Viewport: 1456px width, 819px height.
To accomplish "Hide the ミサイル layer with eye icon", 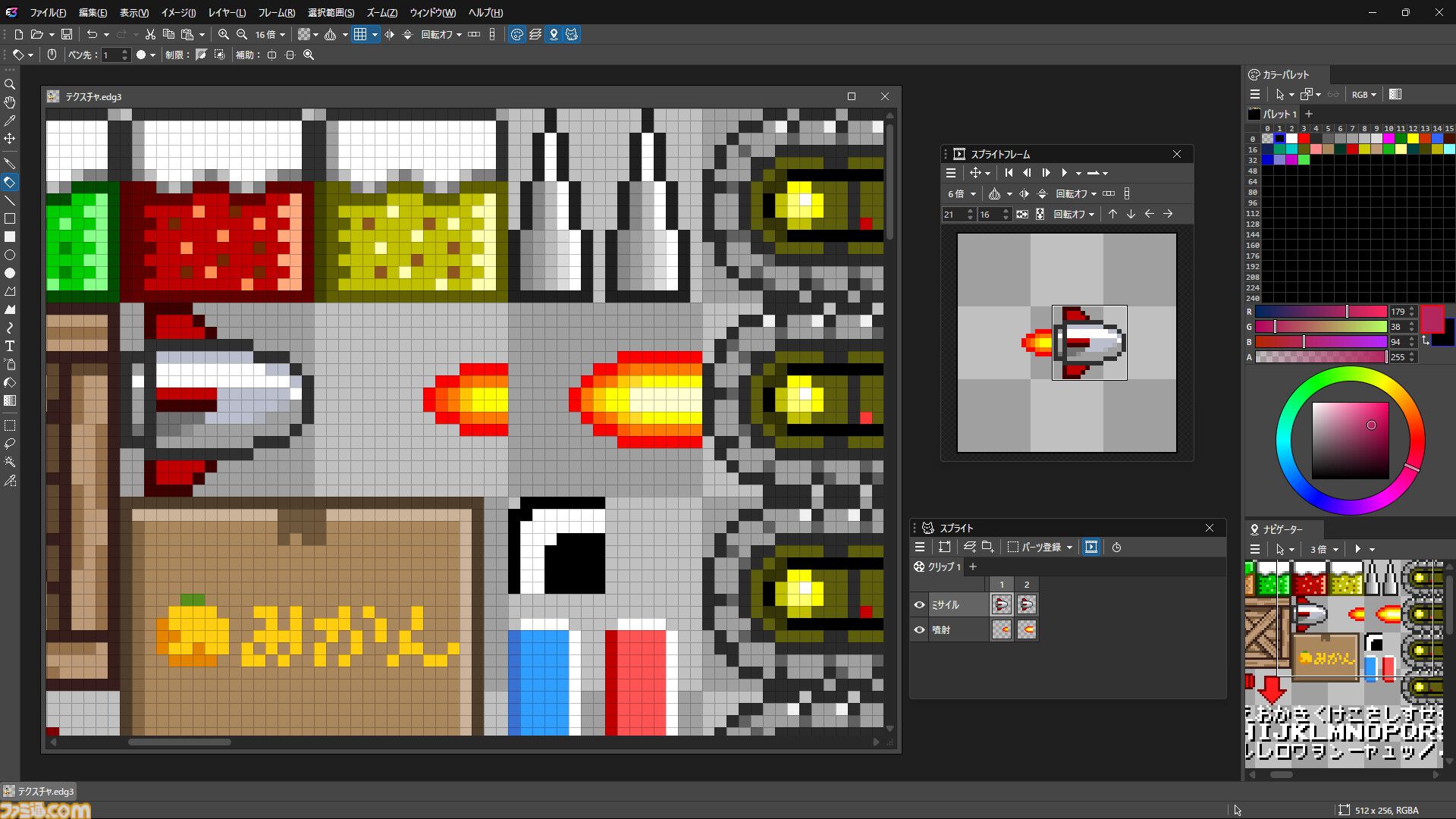I will click(920, 604).
